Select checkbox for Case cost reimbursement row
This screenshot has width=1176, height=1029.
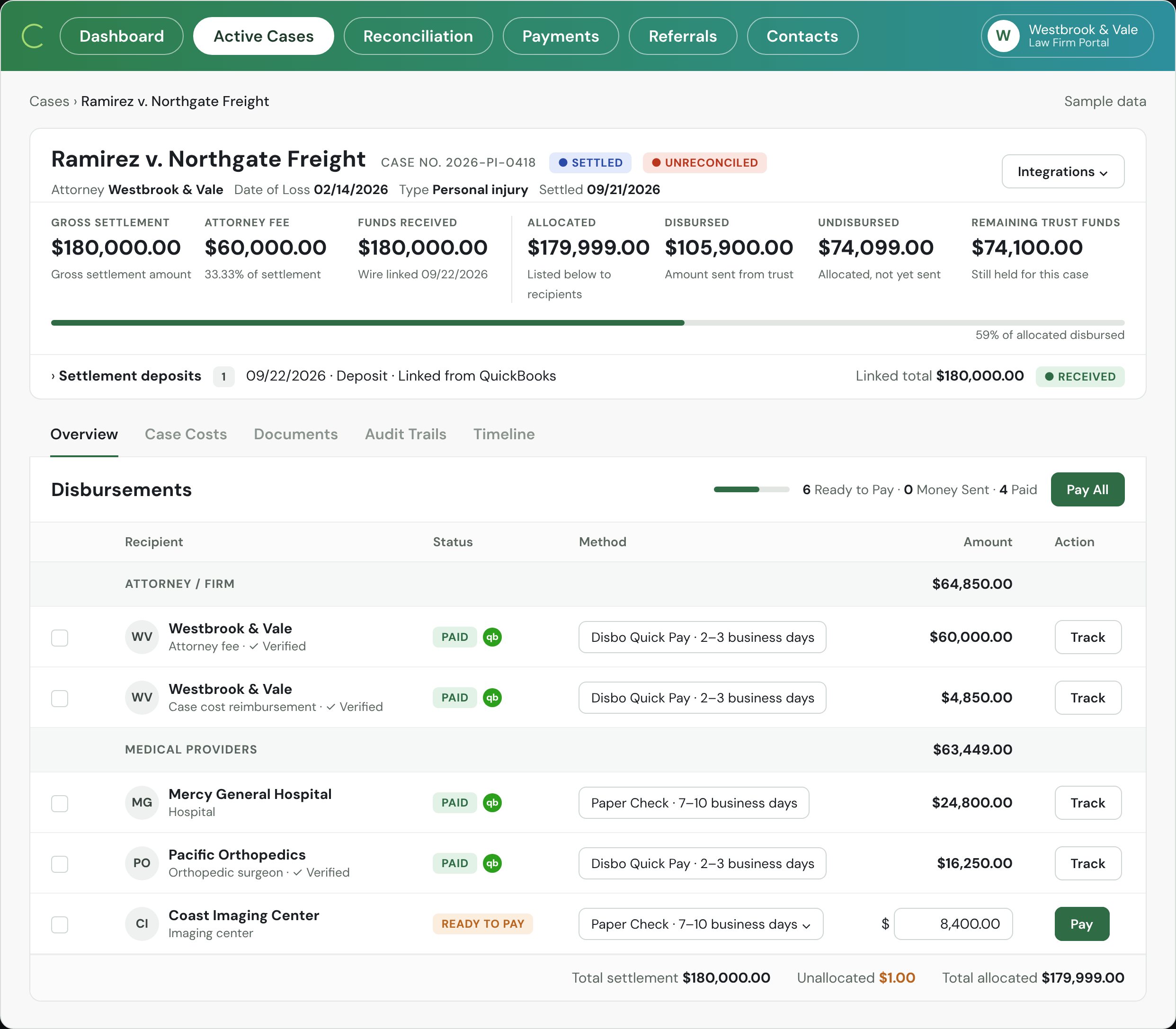pos(60,698)
